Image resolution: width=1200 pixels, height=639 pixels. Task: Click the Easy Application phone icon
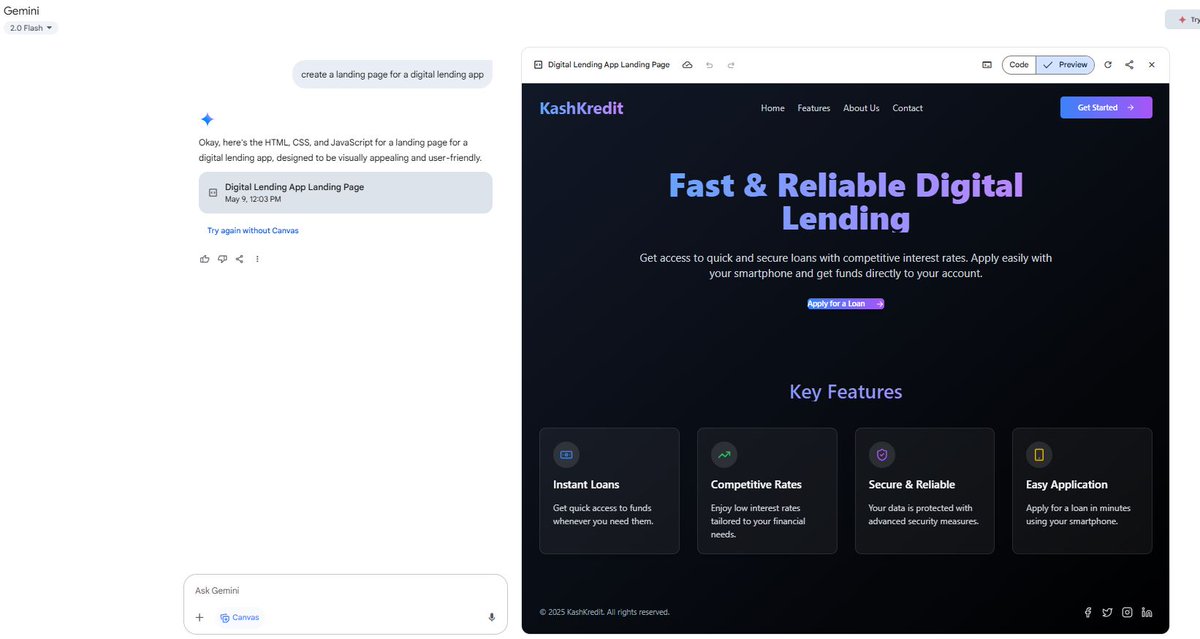click(x=1039, y=455)
